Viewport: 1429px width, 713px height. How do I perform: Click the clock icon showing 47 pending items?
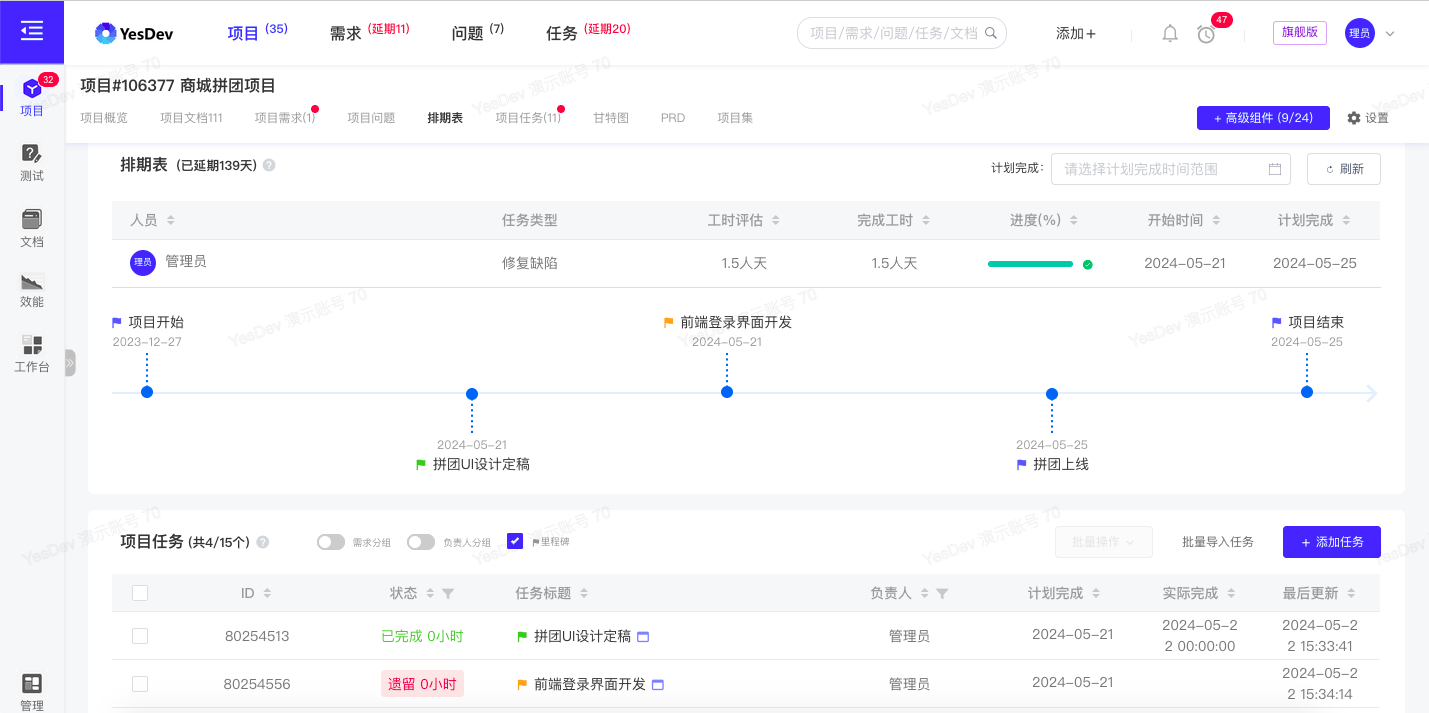coord(1205,33)
